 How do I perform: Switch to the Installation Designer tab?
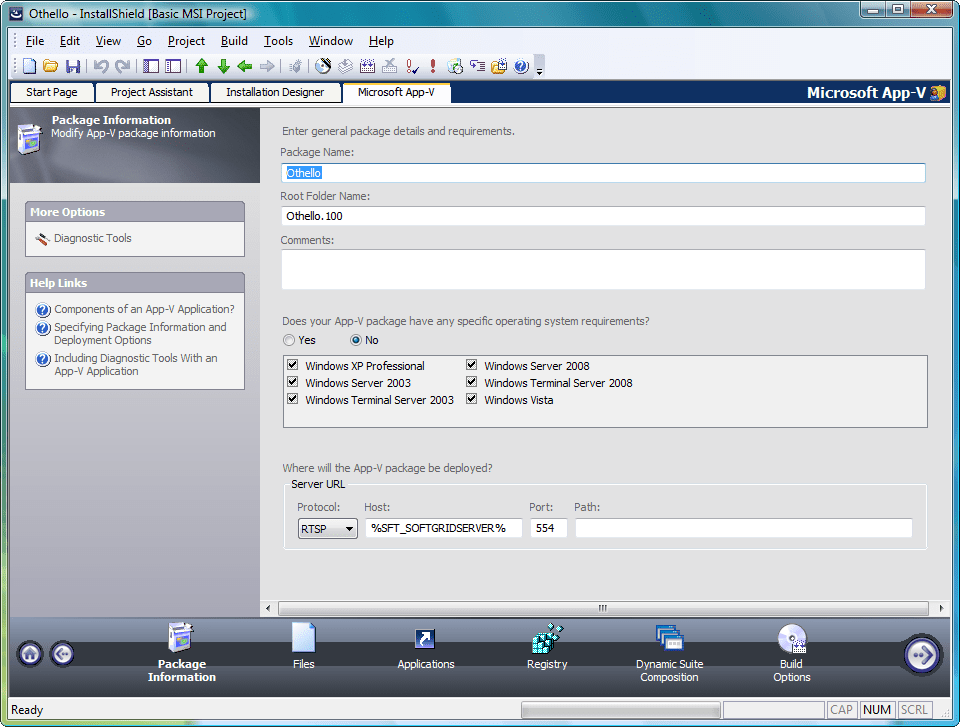pos(276,92)
